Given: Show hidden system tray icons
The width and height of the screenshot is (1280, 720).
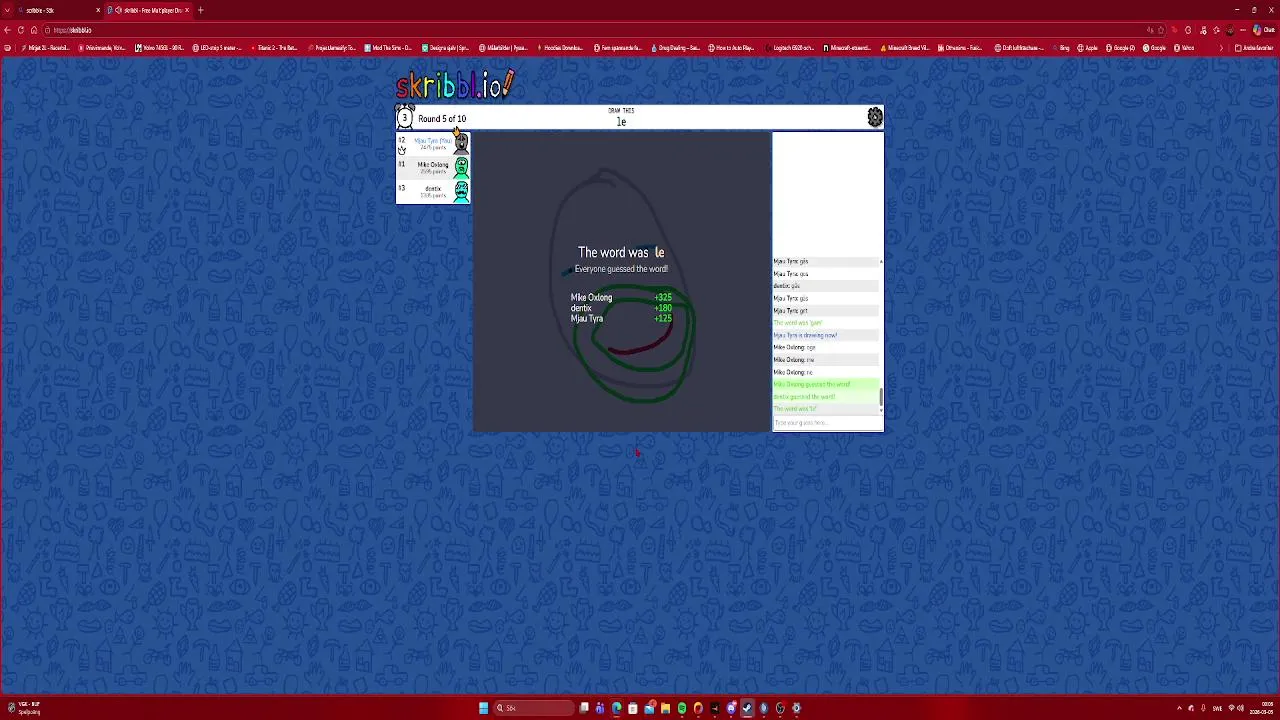Looking at the screenshot, I should pyautogui.click(x=1179, y=708).
